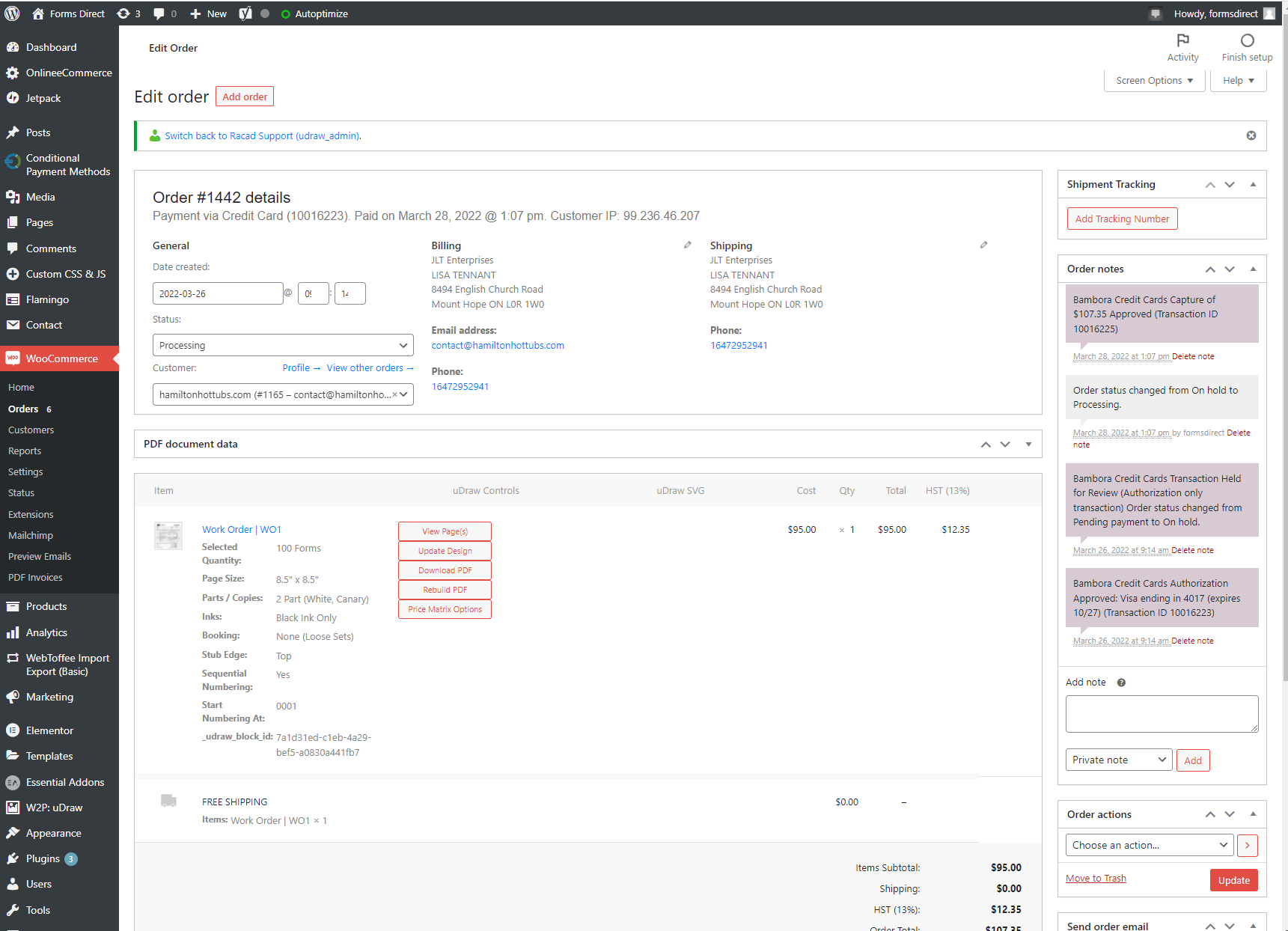Open the order Status dropdown

283,345
